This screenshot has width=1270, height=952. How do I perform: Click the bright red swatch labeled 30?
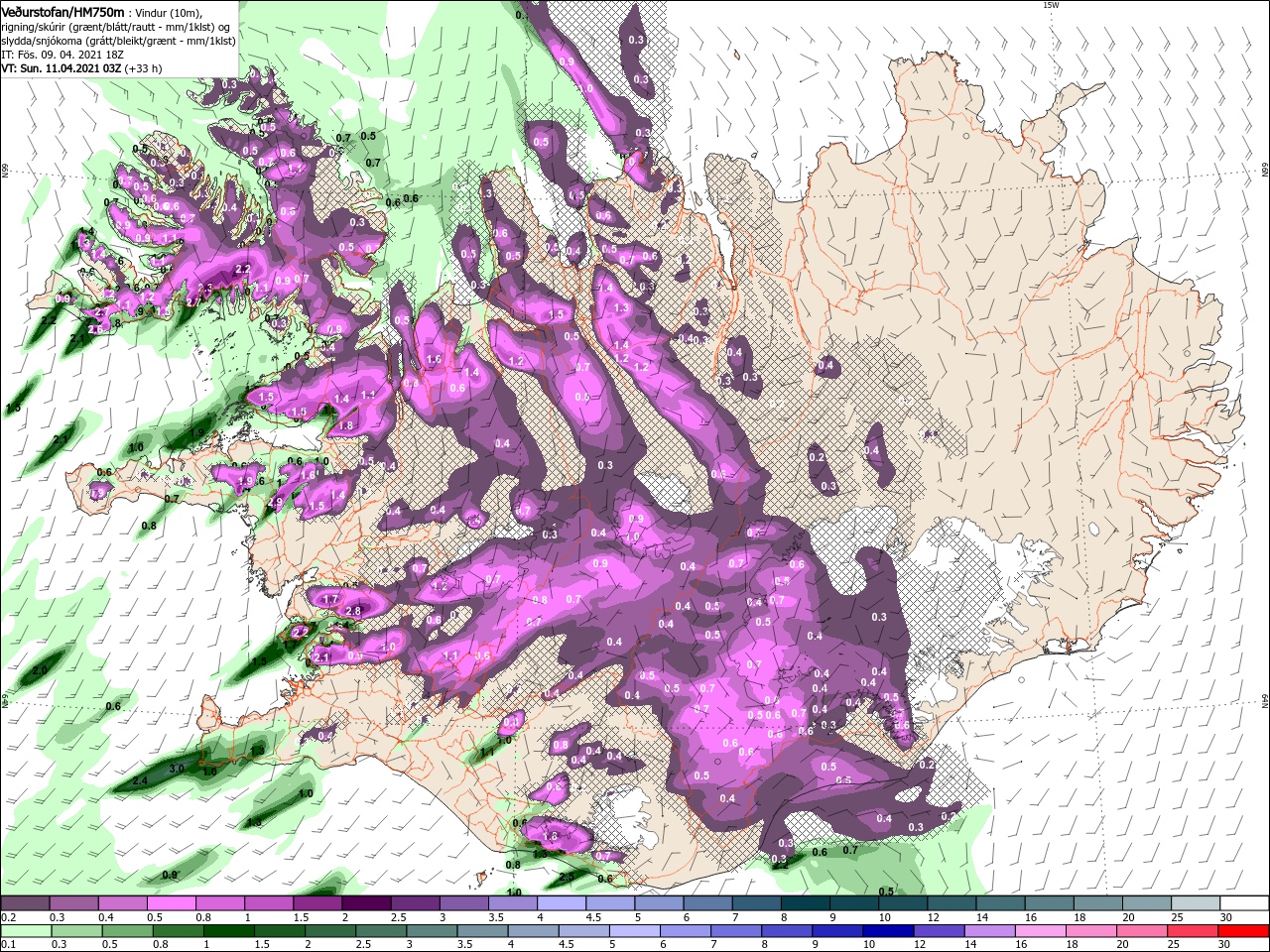coord(1244,931)
